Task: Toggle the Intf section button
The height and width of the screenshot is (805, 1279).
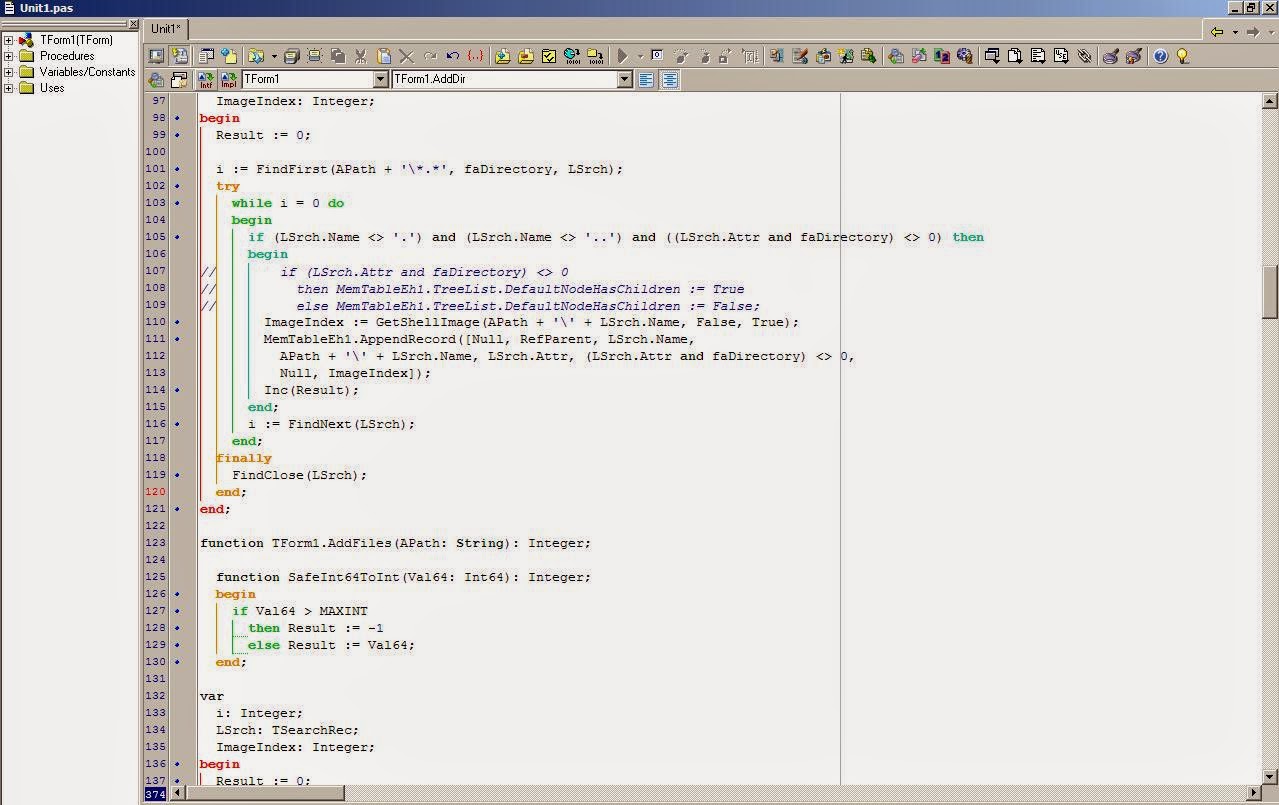Action: click(x=206, y=80)
